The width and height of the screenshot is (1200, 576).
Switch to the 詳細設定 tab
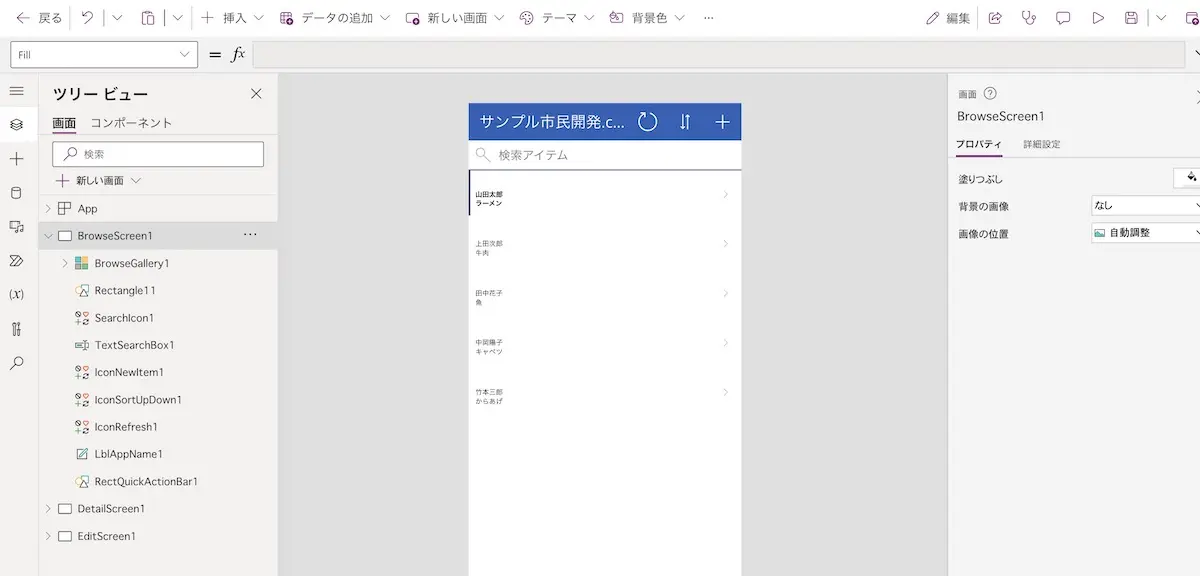(1041, 144)
